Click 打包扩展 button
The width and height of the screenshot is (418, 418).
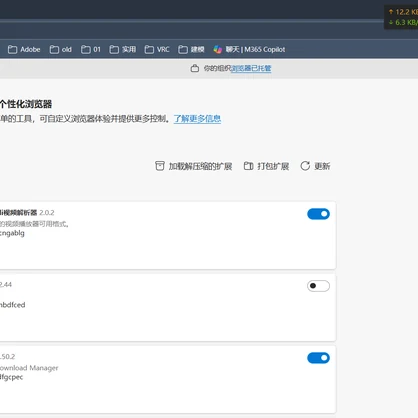pos(266,166)
